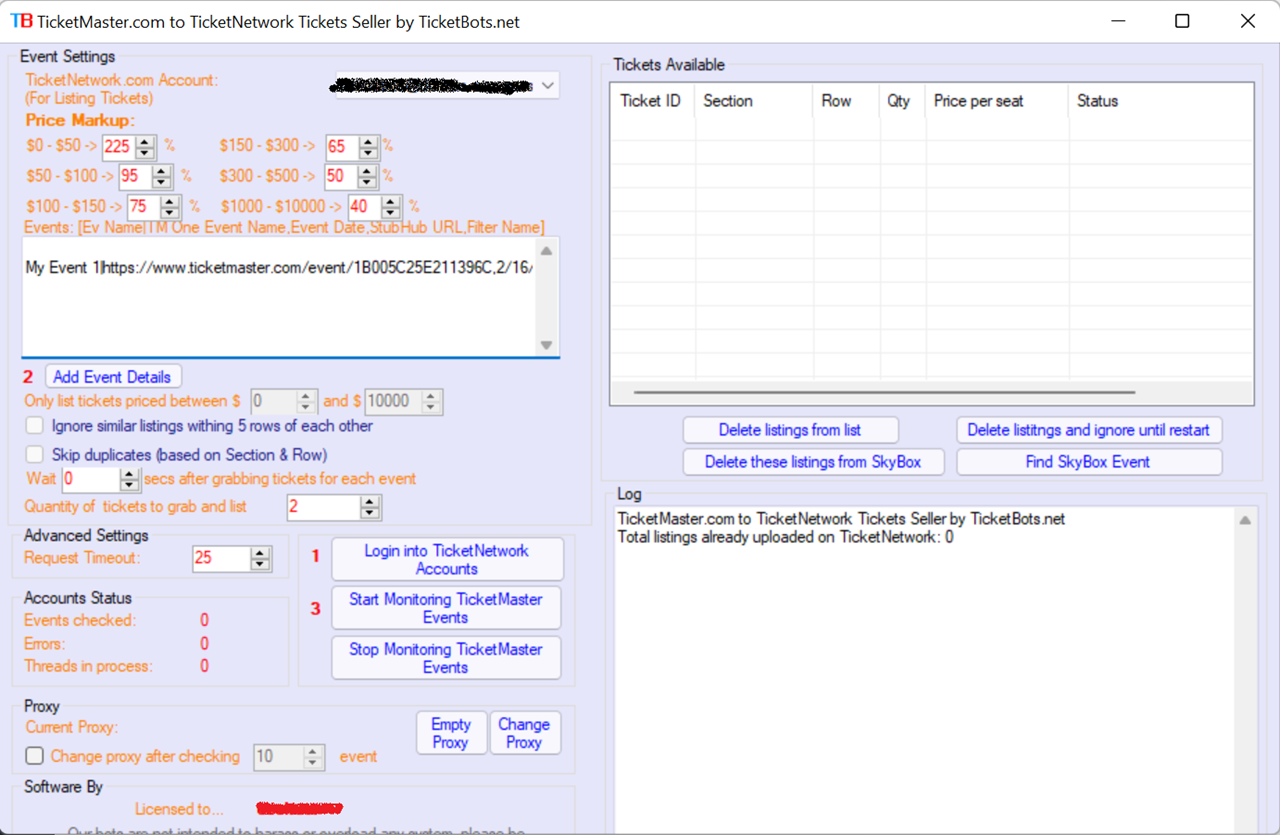
Task: Click the $100 - $150 markup value 75
Action: pyautogui.click(x=143, y=207)
